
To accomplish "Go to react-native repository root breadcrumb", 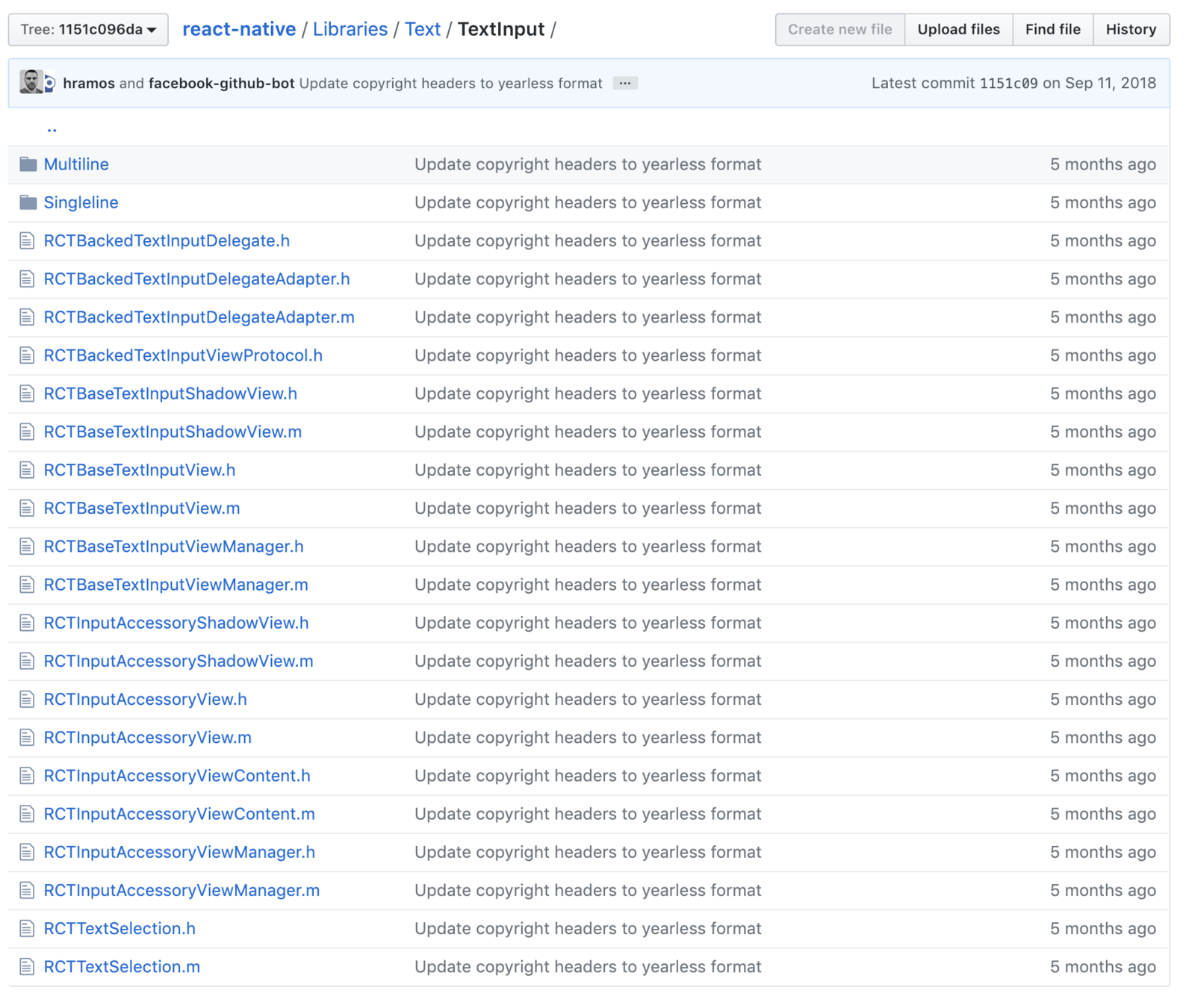I will [239, 29].
